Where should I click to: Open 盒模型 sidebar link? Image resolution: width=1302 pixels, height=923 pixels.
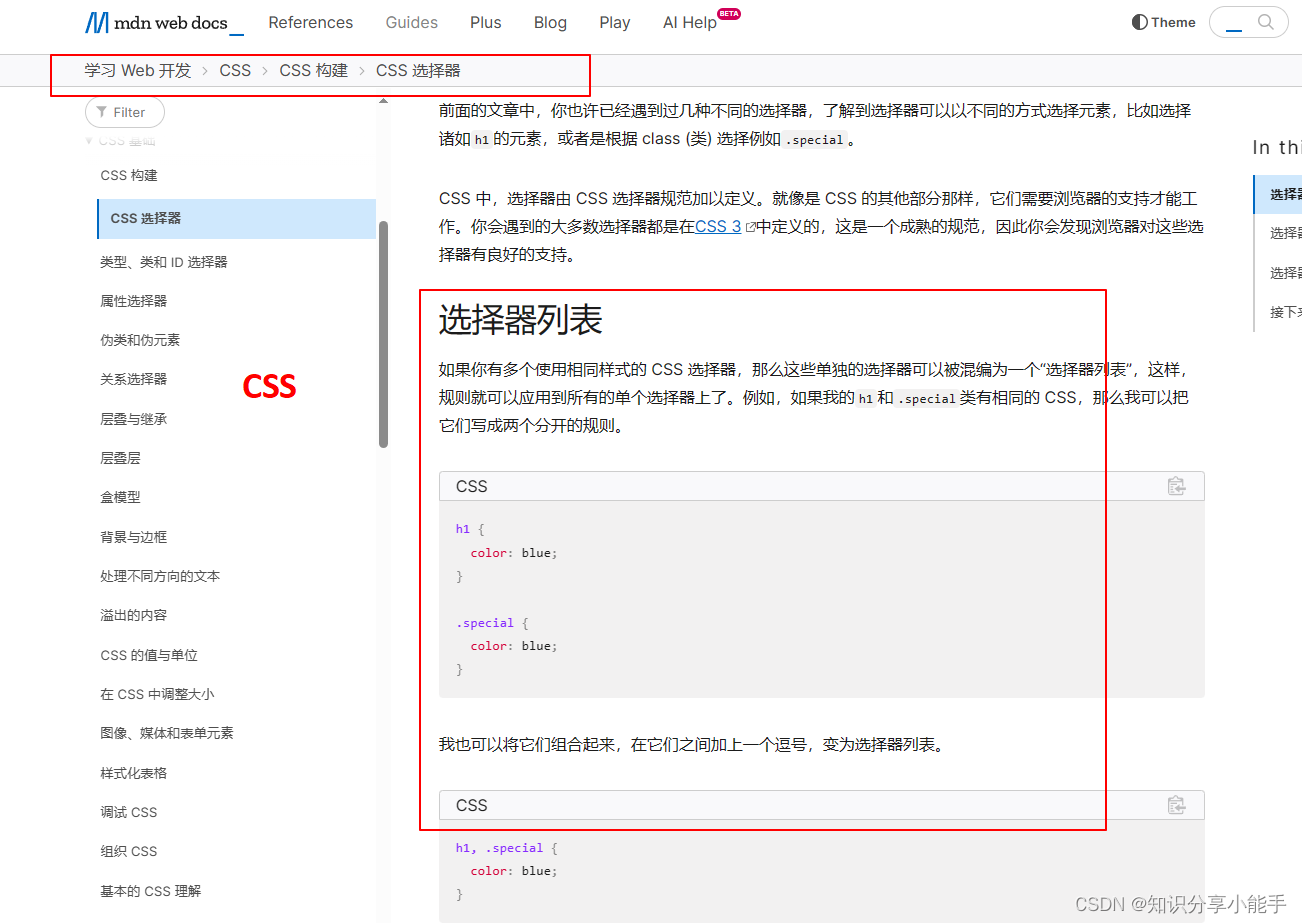tap(120, 497)
